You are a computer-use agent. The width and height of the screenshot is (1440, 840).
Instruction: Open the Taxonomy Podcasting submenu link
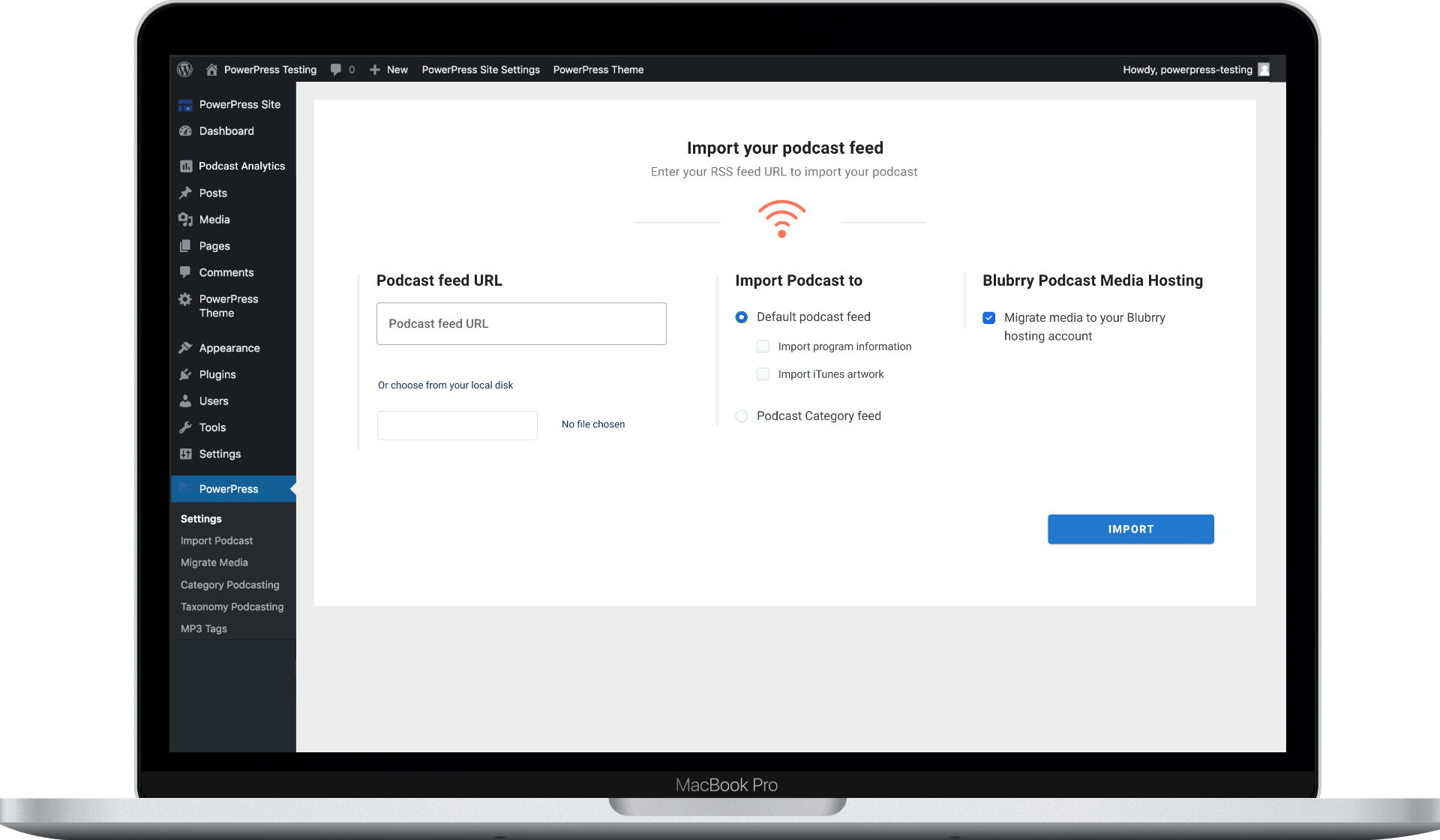(232, 607)
